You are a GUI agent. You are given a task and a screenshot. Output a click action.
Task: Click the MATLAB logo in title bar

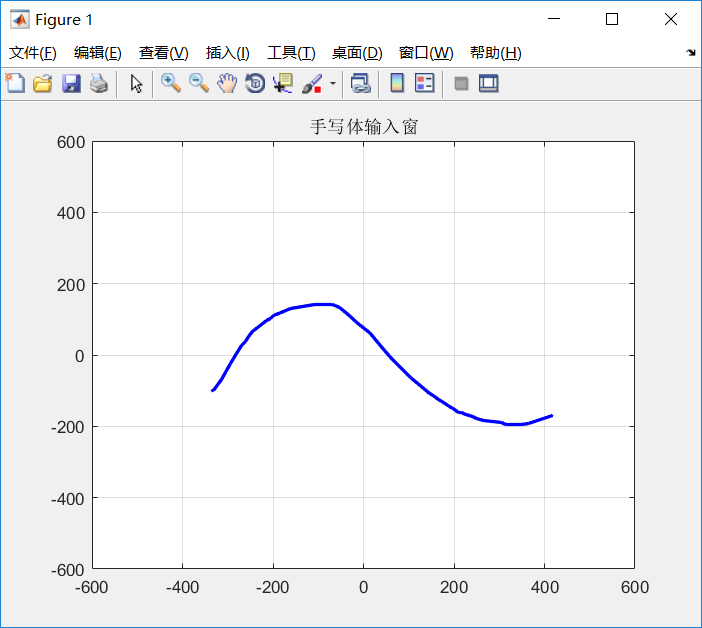pos(20,20)
